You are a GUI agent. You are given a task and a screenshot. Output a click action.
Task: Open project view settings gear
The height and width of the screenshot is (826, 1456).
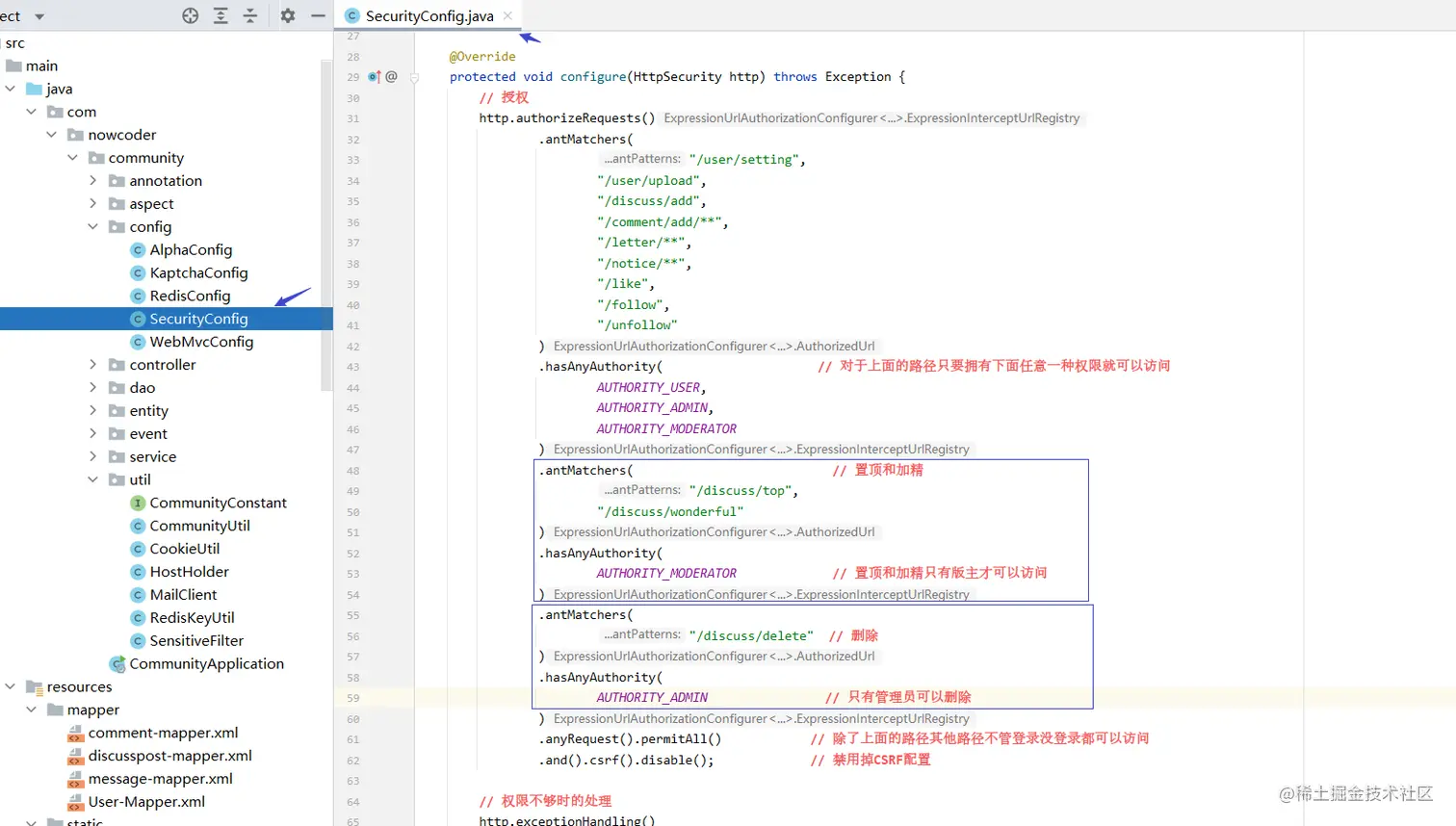[288, 15]
